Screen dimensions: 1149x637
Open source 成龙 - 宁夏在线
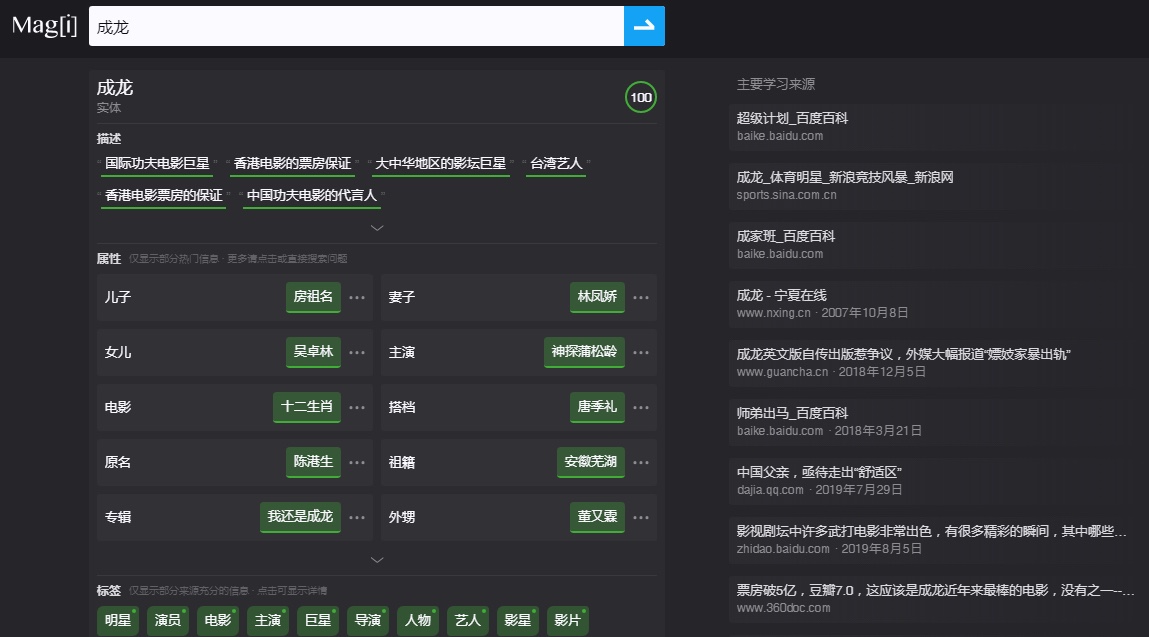point(781,295)
